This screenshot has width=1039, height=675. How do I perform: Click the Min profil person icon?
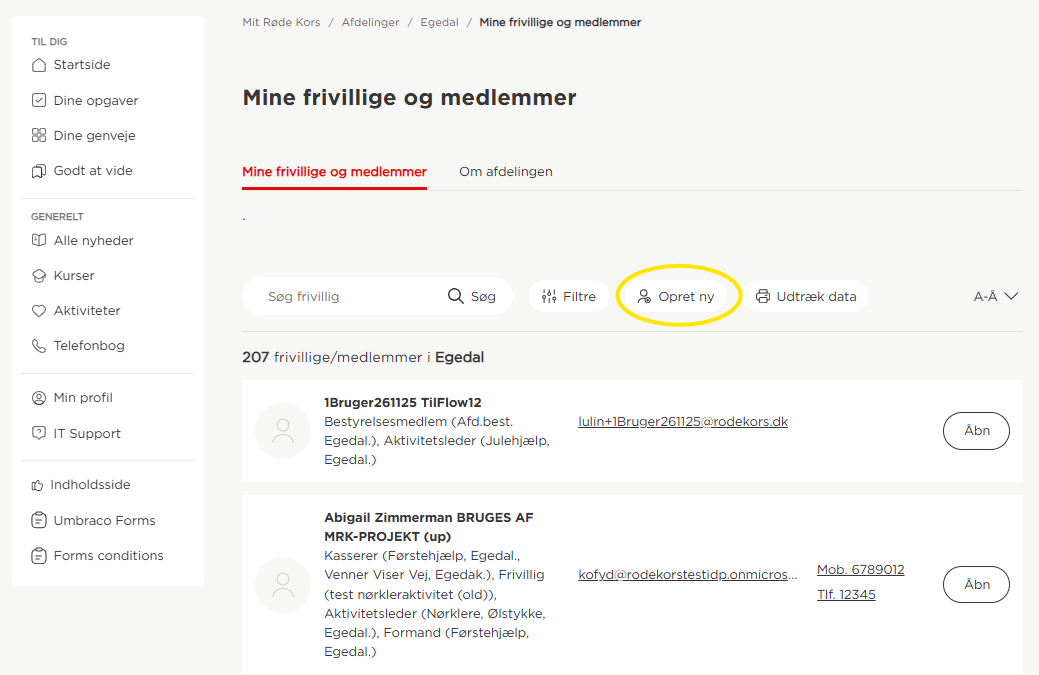coord(39,397)
